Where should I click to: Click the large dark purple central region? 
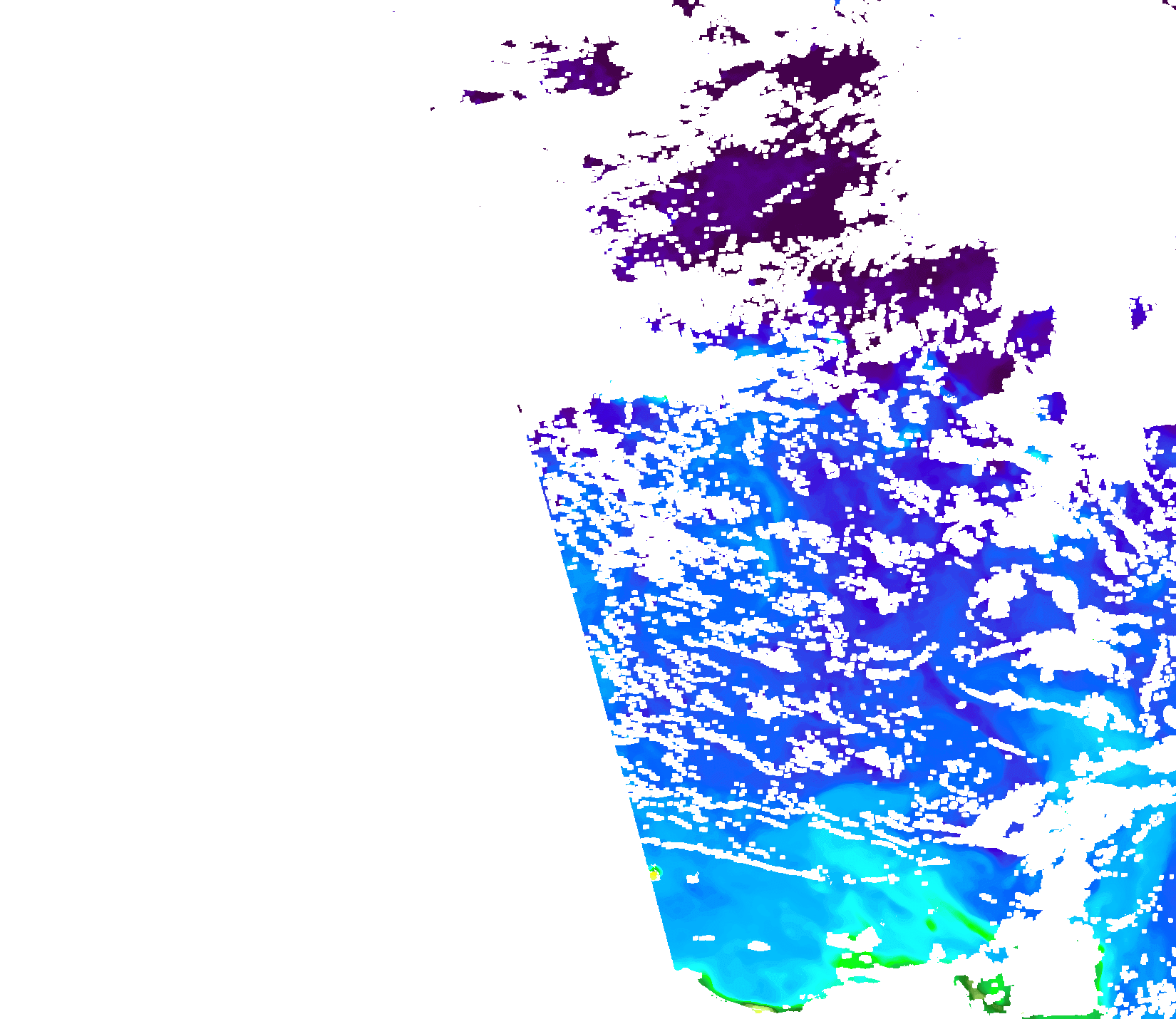tap(755, 192)
